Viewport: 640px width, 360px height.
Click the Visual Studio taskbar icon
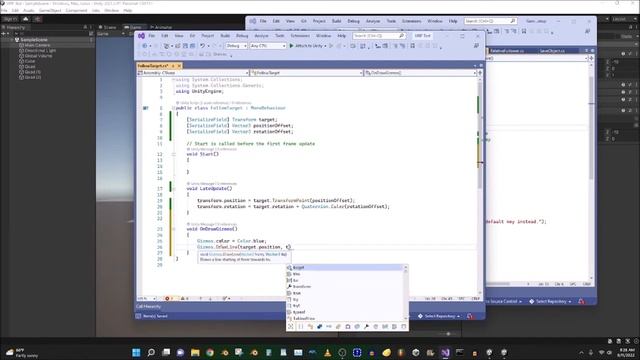[x=445, y=353]
